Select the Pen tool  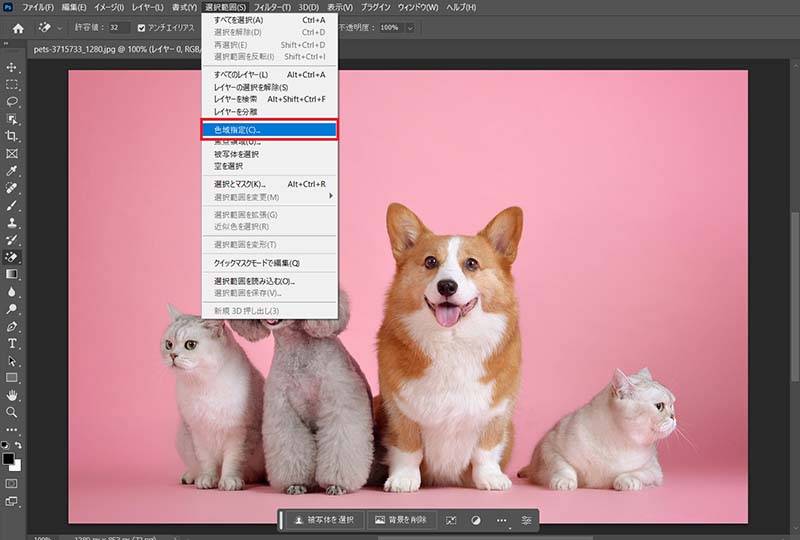pos(12,326)
